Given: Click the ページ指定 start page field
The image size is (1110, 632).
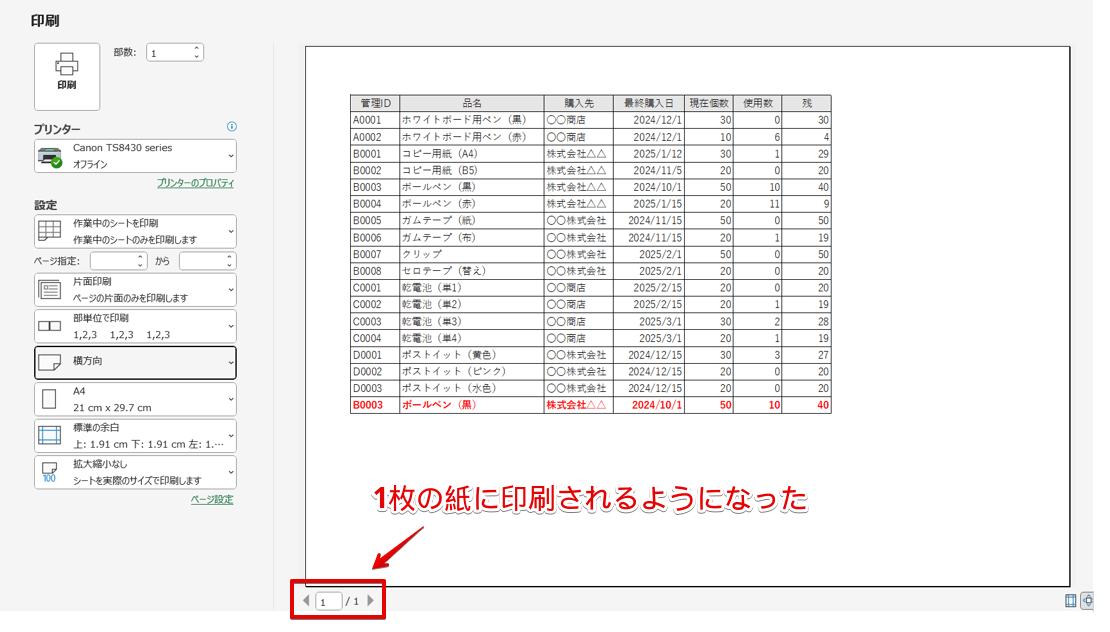Looking at the screenshot, I should pyautogui.click(x=117, y=259).
